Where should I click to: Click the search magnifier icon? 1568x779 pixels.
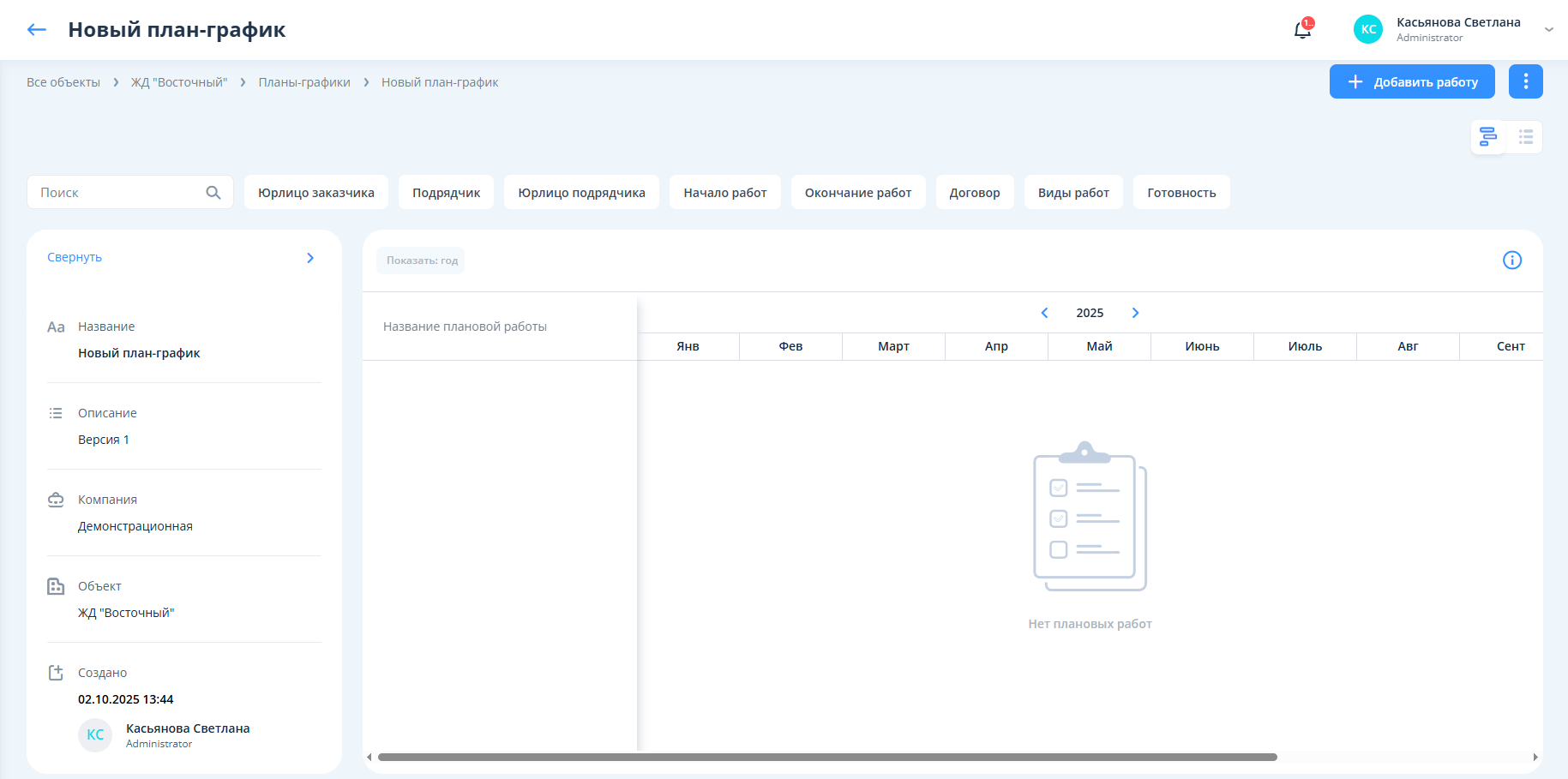[x=213, y=193]
